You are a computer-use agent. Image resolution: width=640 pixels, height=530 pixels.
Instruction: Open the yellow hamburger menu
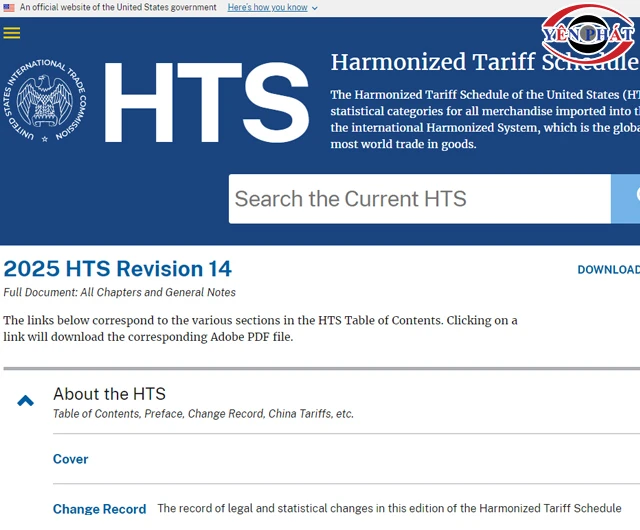[x=12, y=33]
